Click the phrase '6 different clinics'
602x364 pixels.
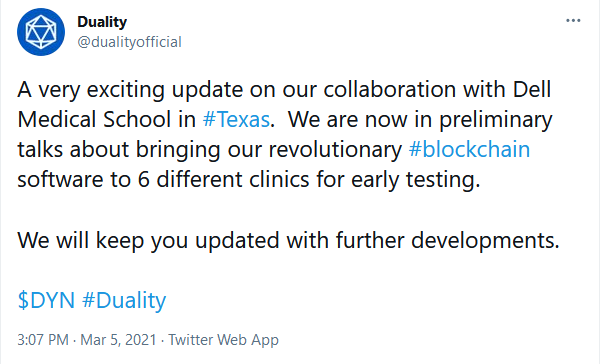[x=223, y=179]
